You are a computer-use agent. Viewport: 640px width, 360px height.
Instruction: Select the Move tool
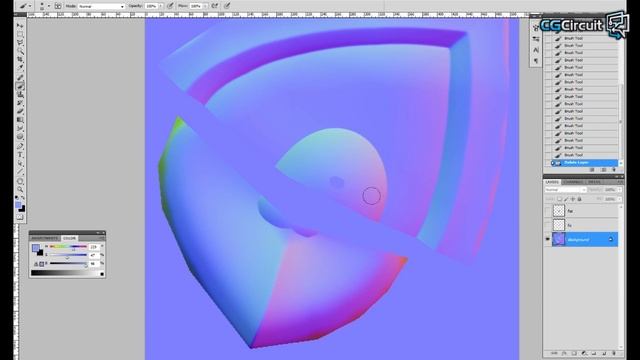tap(20, 26)
